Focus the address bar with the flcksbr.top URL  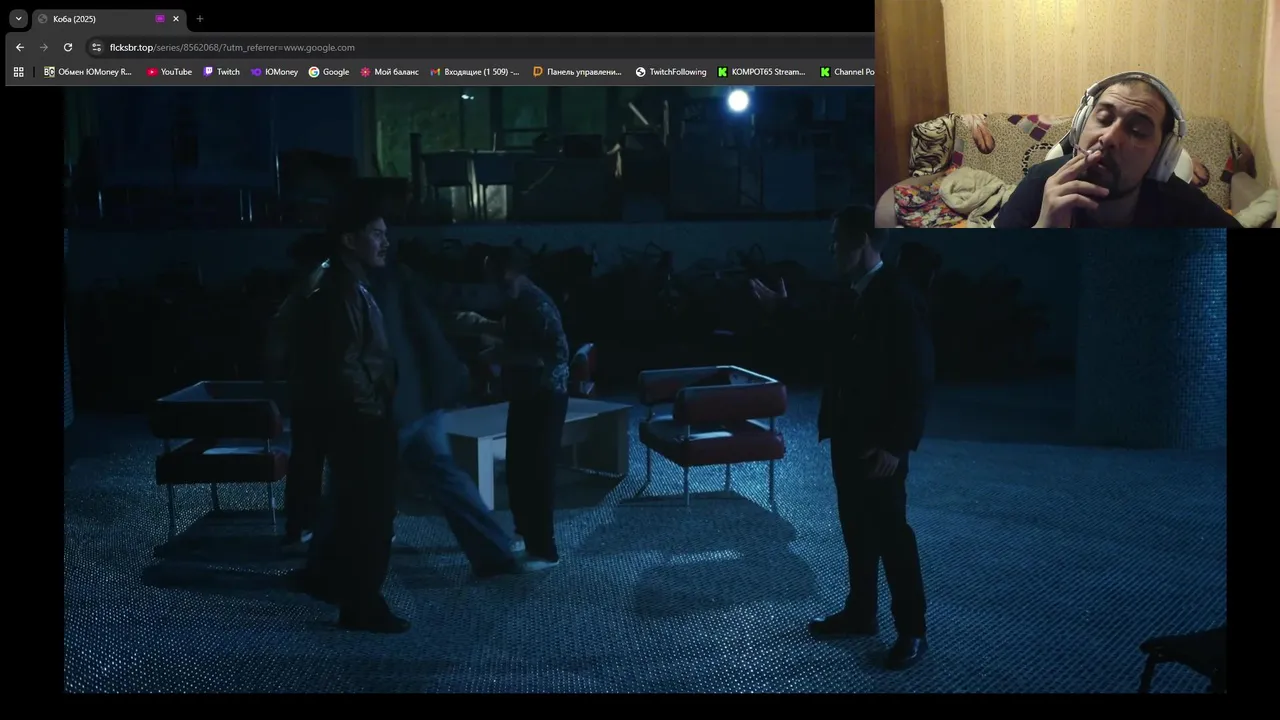pyautogui.click(x=480, y=47)
